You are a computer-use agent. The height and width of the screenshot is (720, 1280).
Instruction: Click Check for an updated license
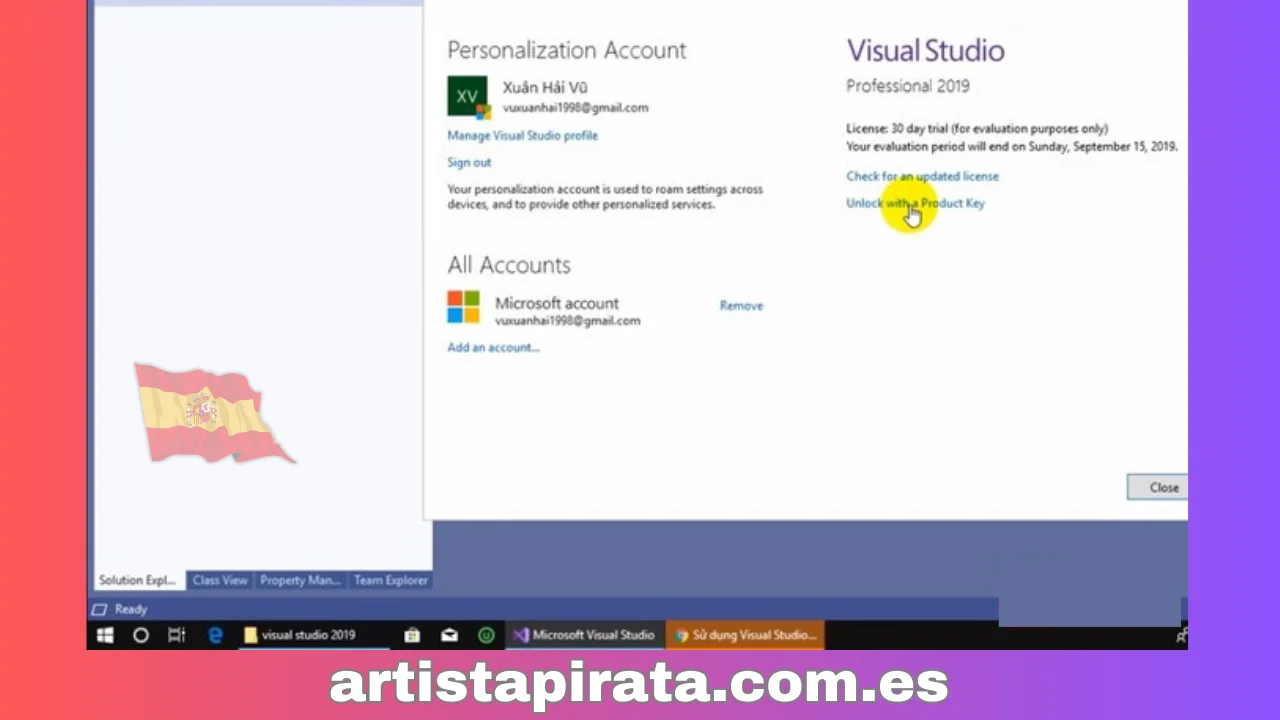(922, 177)
